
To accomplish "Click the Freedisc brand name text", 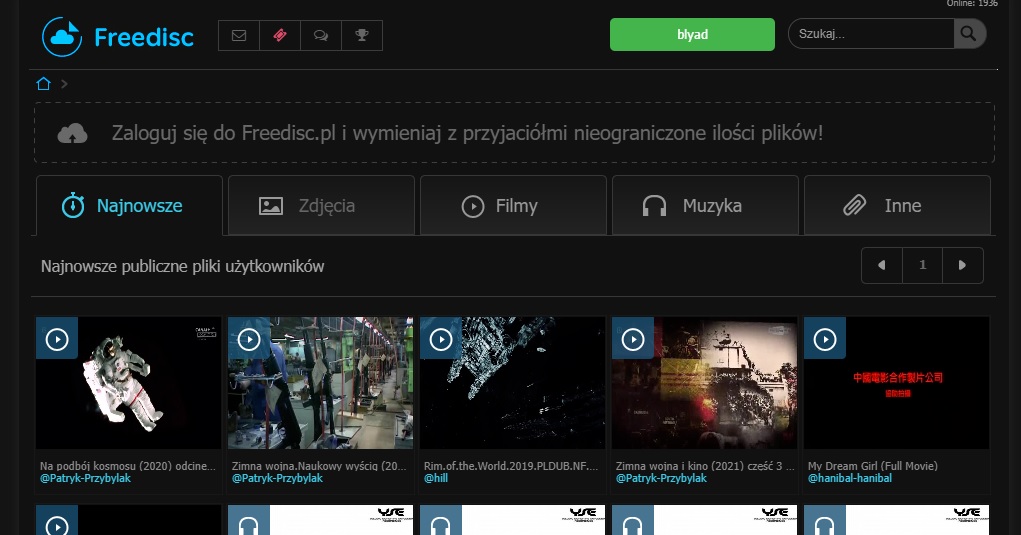I will (144, 37).
